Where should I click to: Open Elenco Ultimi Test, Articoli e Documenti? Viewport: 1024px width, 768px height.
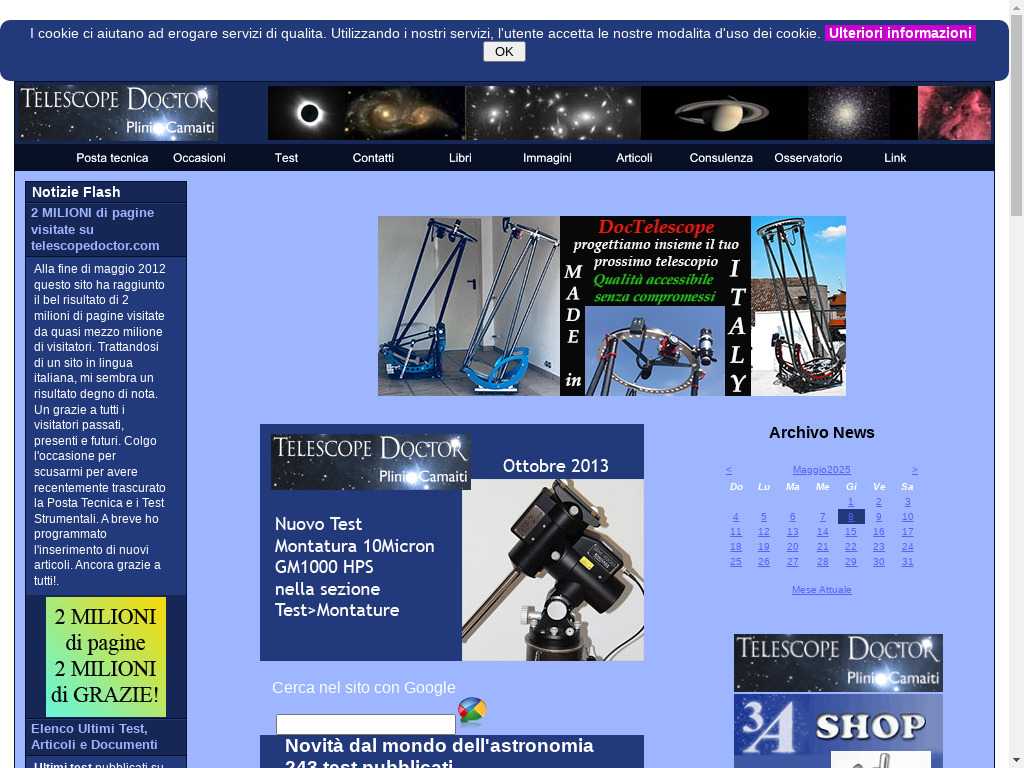(94, 737)
